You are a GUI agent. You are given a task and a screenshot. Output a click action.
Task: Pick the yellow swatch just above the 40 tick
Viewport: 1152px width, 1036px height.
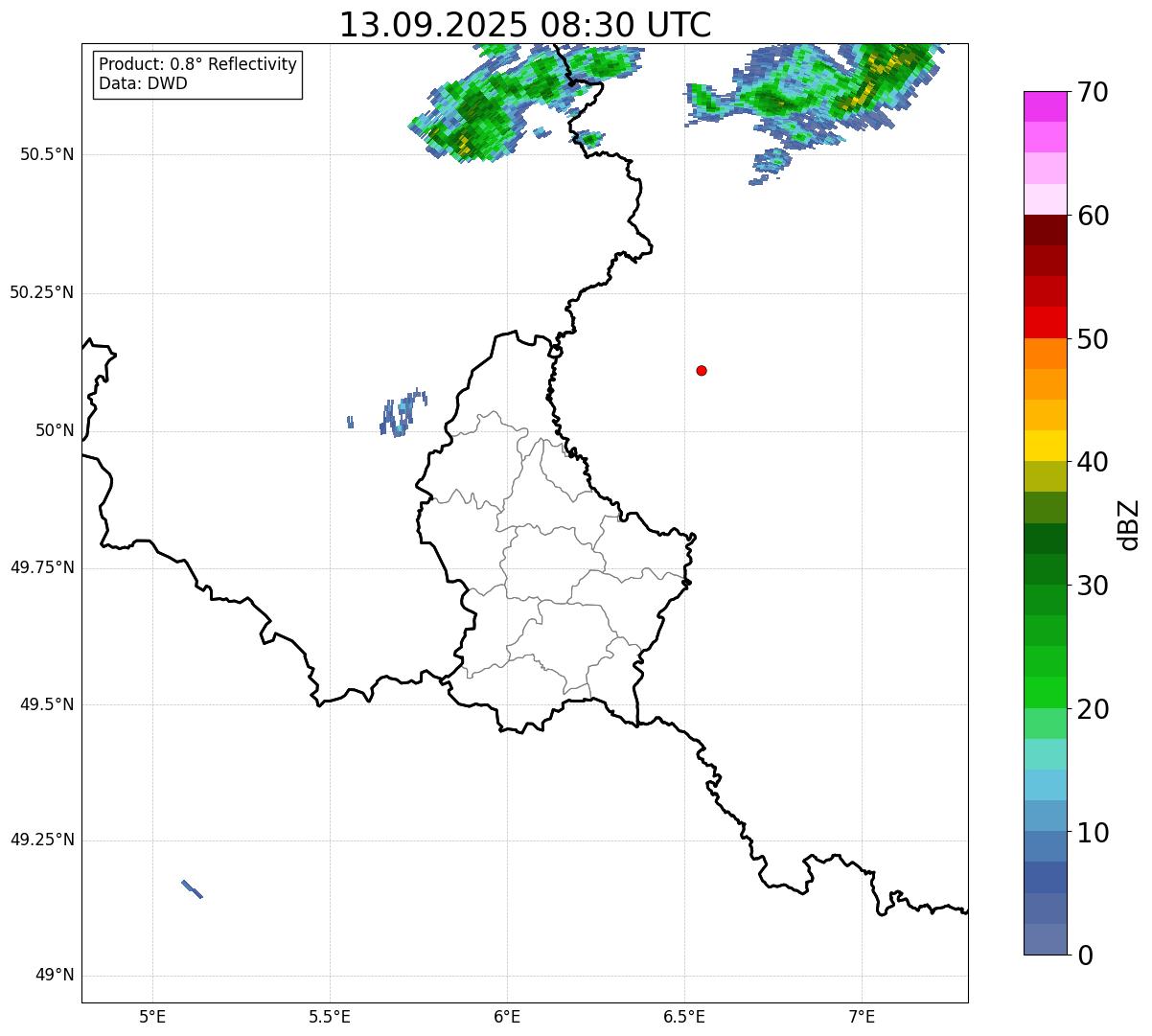click(x=1046, y=447)
